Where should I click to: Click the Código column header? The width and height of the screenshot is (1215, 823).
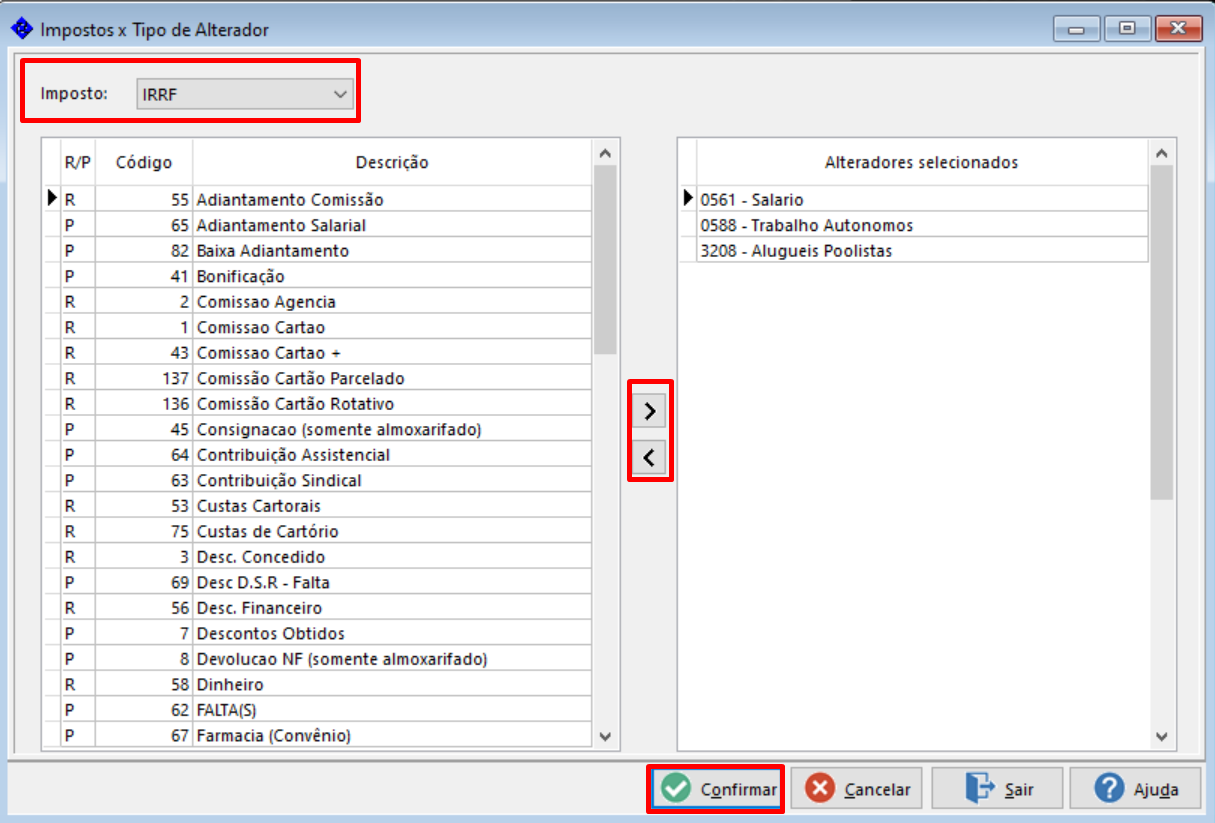144,162
